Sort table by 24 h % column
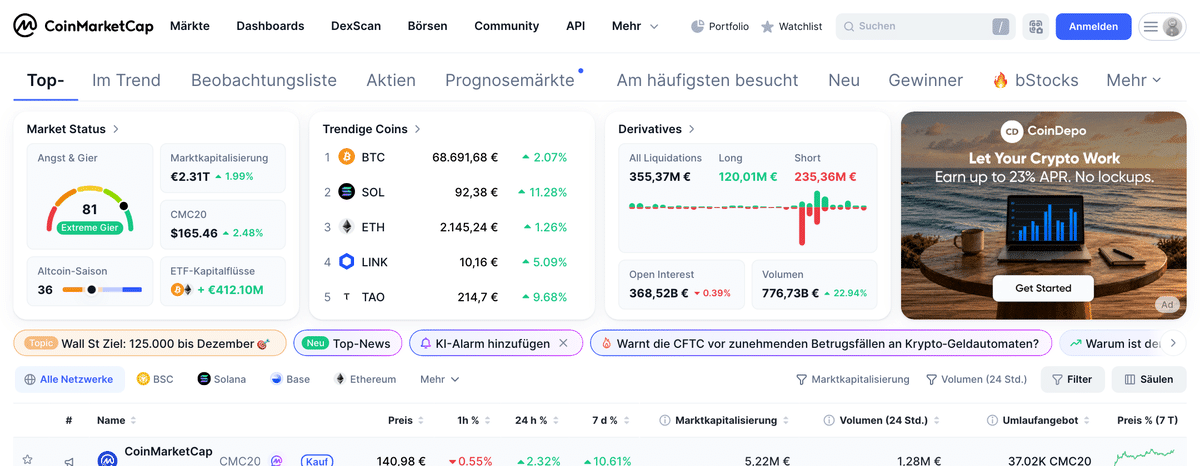This screenshot has width=1200, height=466. click(x=535, y=421)
